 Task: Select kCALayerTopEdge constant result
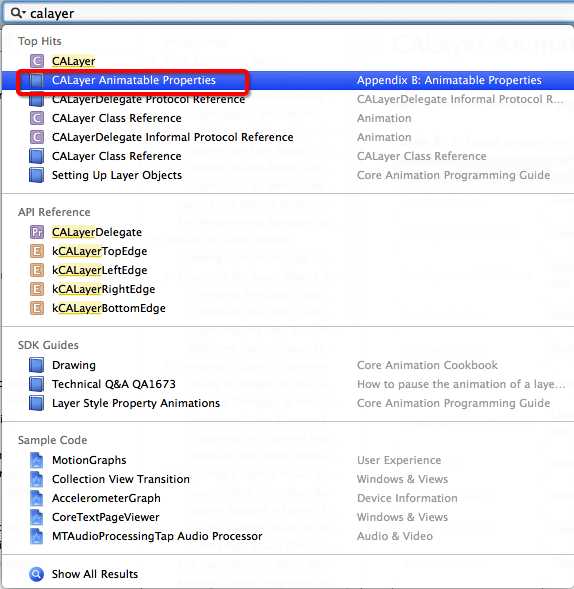click(288, 251)
